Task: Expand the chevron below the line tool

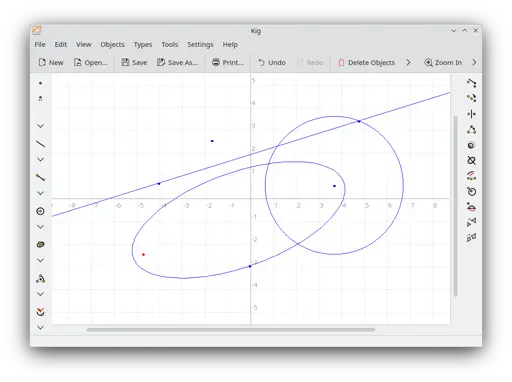Action: point(40,160)
